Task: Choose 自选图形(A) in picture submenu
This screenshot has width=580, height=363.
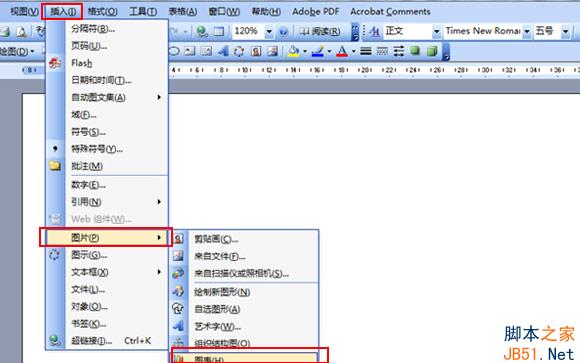Action: point(244,309)
